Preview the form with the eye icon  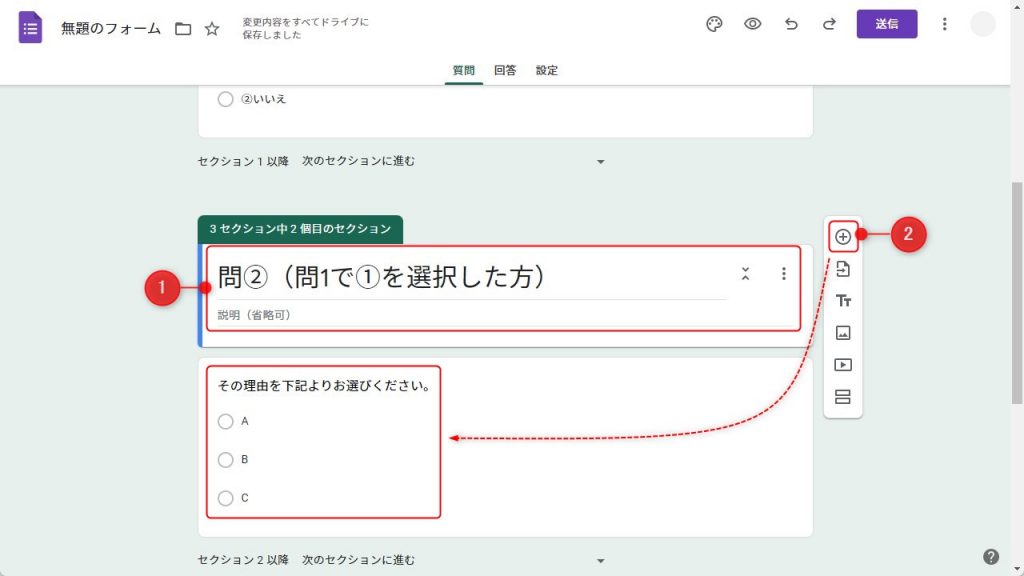(752, 24)
